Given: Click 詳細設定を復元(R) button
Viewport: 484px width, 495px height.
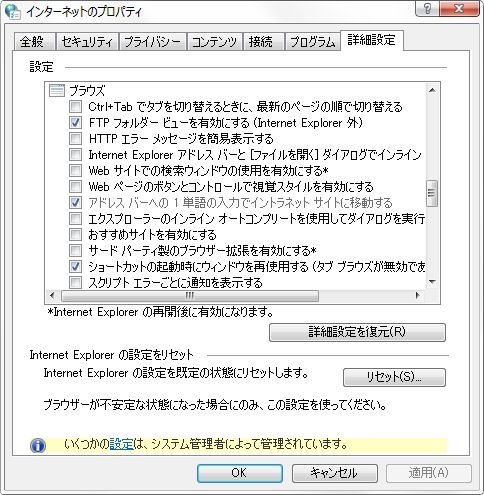Looking at the screenshot, I should pos(357,332).
